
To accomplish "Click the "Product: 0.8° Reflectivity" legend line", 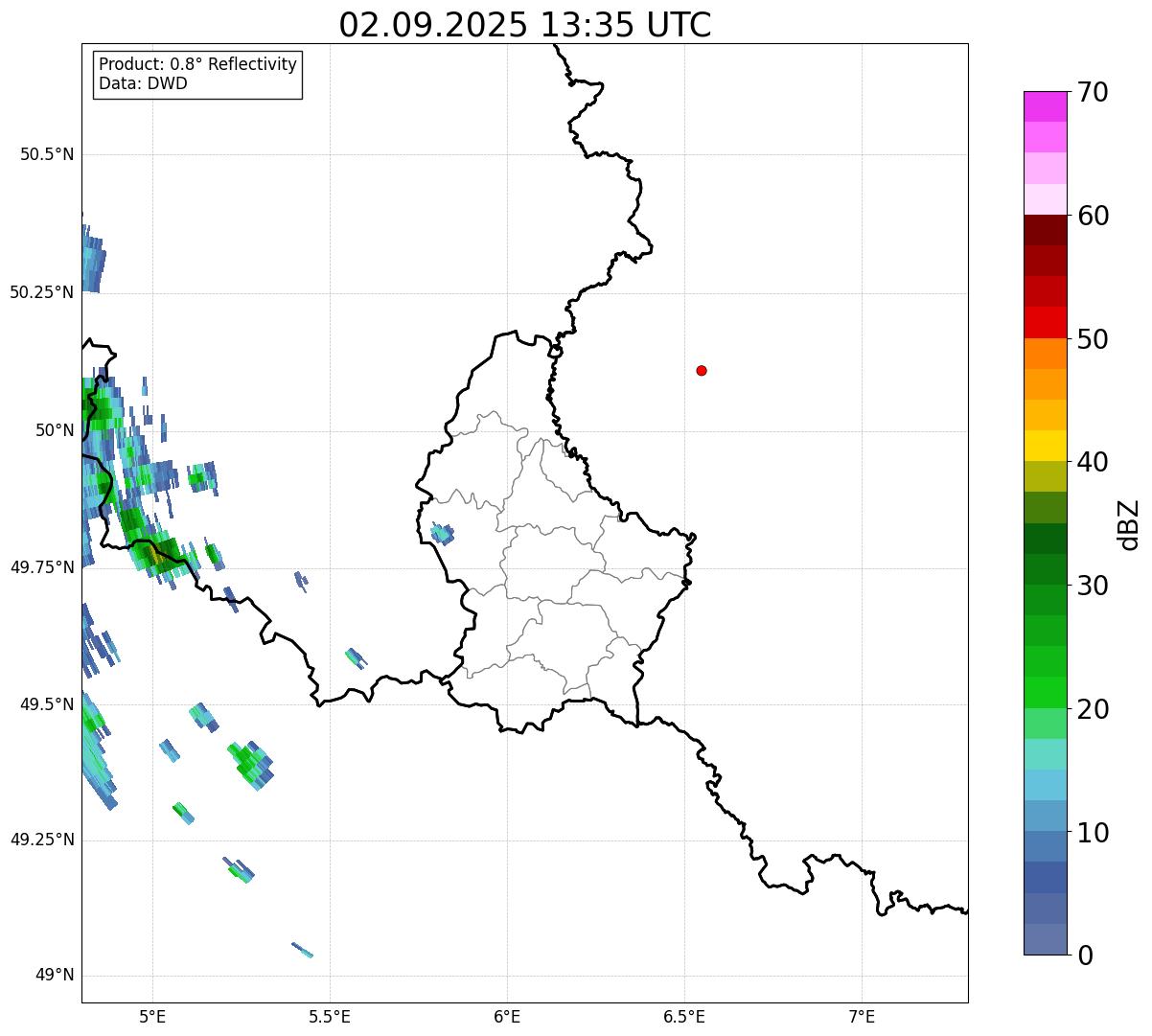I will (198, 64).
